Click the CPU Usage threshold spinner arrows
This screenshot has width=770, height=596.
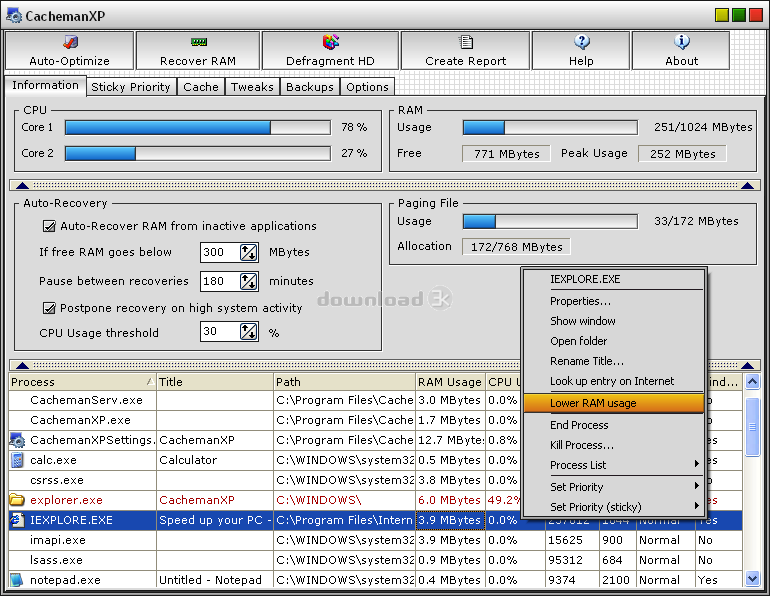[248, 332]
